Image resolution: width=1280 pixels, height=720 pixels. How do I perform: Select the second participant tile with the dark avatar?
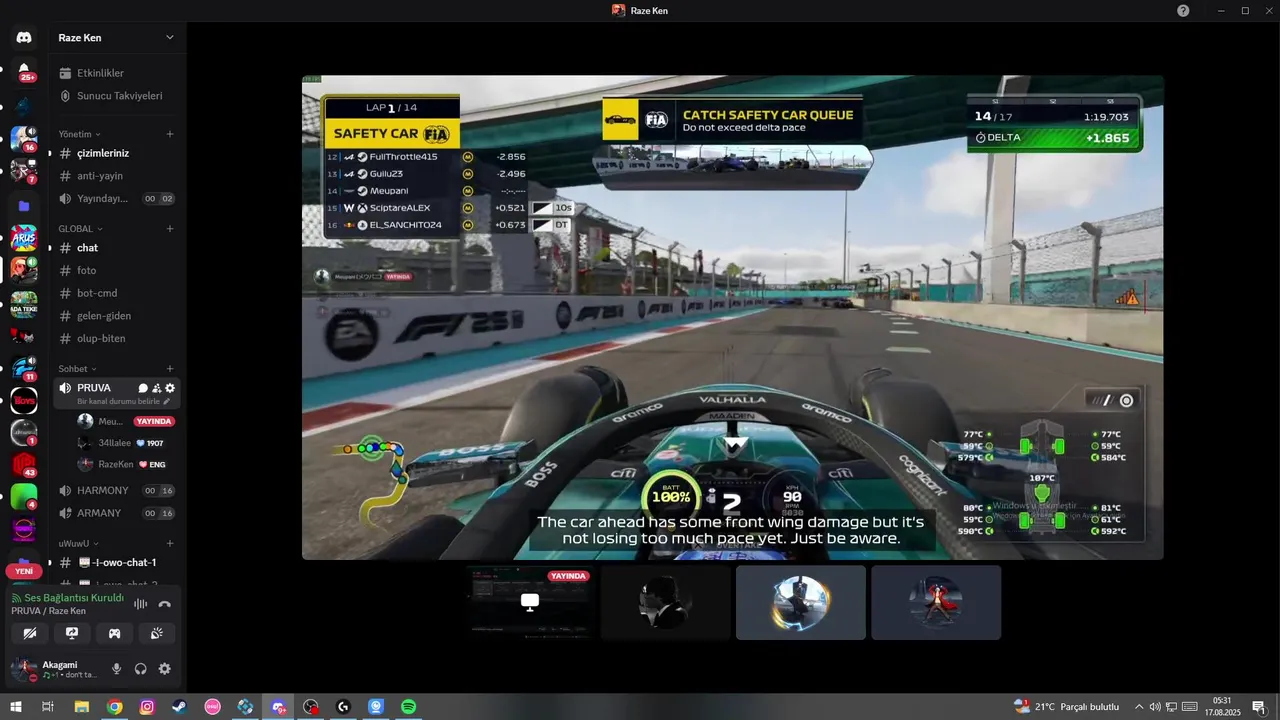point(666,602)
